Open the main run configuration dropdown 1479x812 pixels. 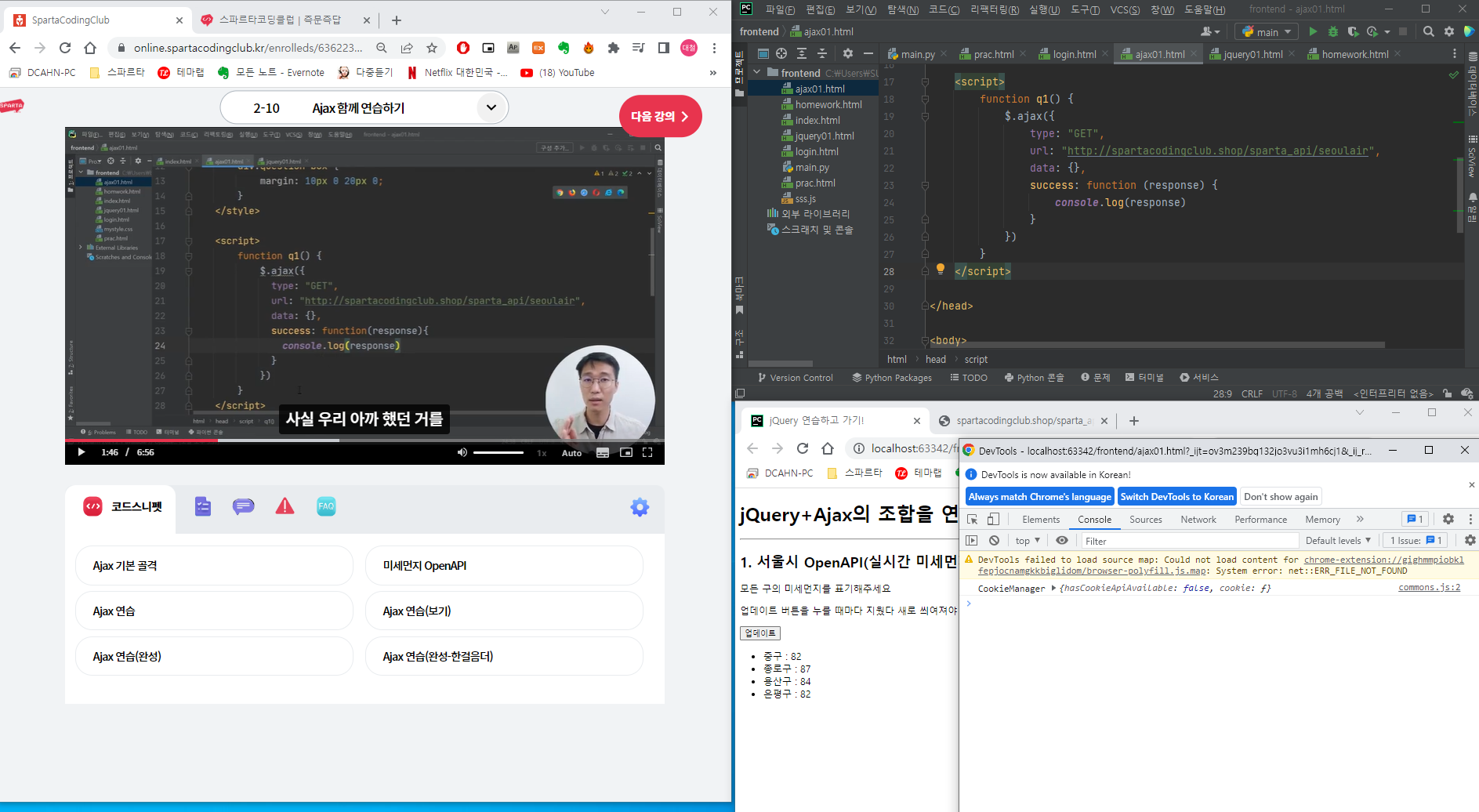point(1267,31)
